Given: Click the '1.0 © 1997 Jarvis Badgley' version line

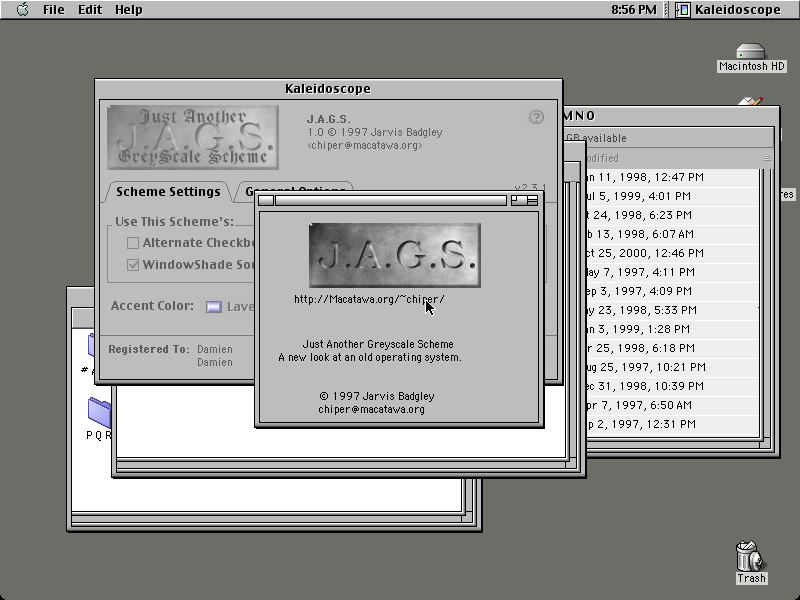Looking at the screenshot, I should point(375,133).
